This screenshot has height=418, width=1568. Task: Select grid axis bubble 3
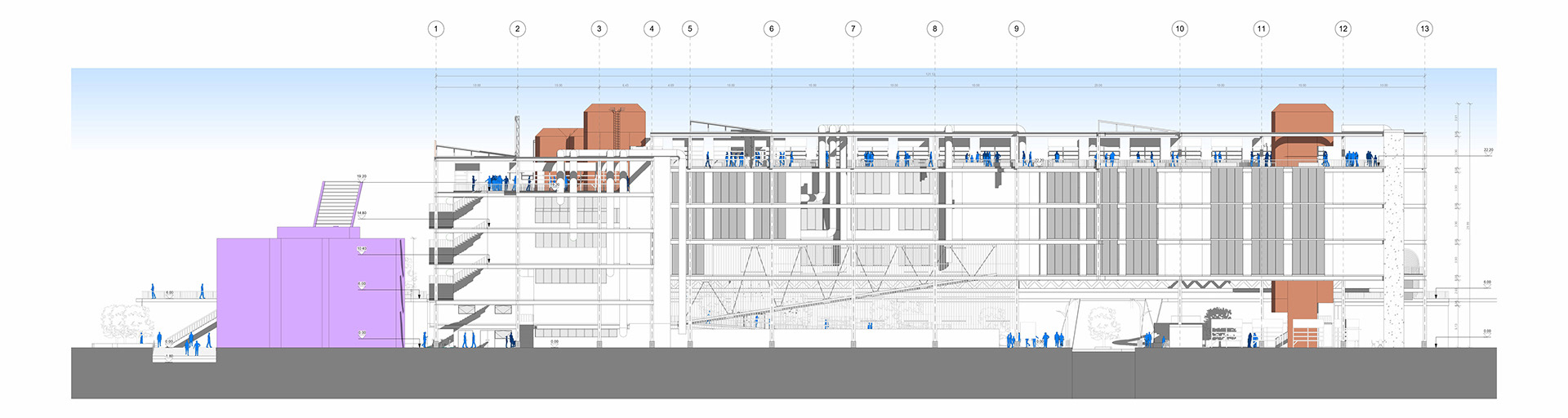(599, 29)
